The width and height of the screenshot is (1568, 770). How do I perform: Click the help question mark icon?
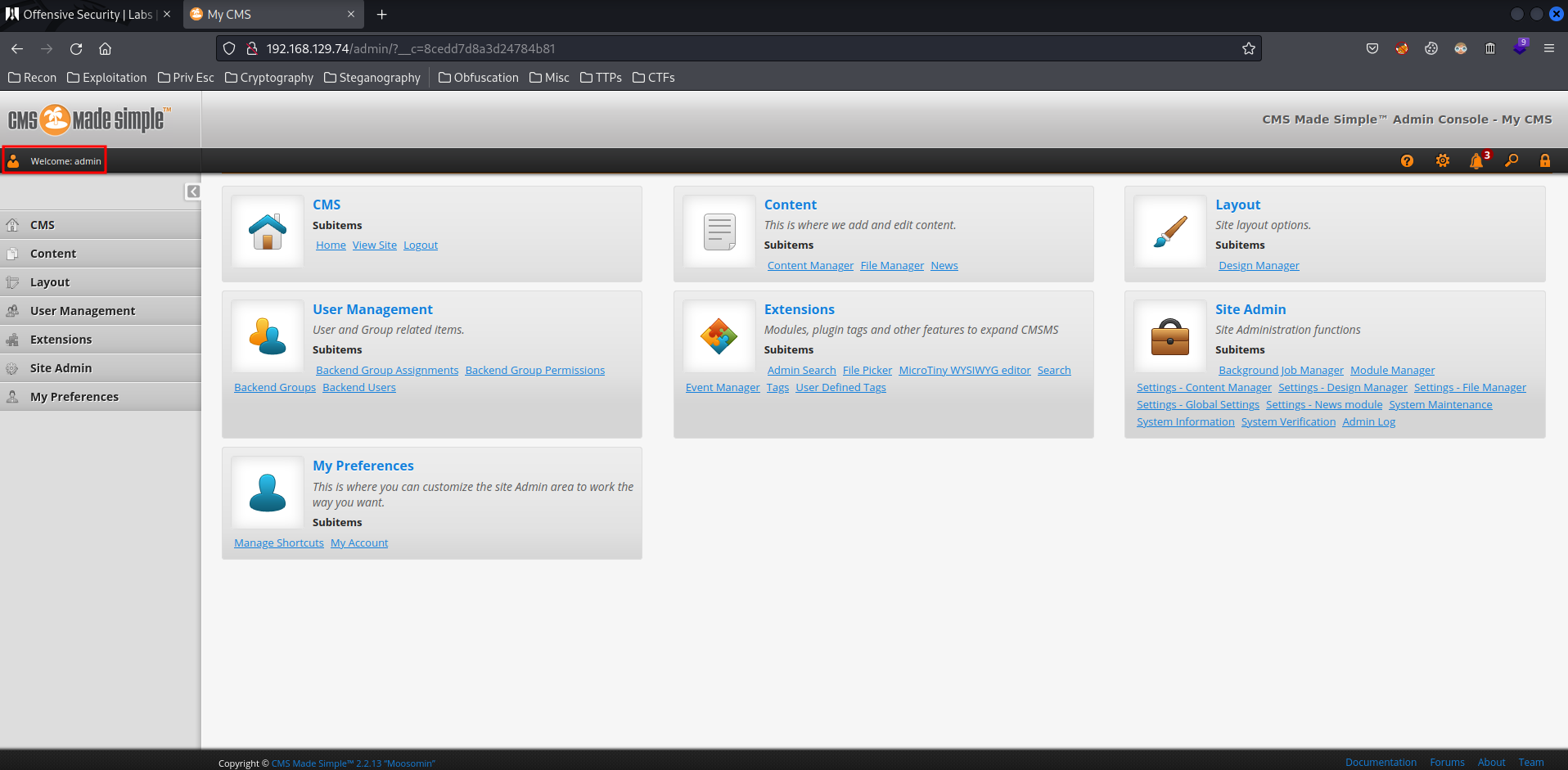(1407, 161)
